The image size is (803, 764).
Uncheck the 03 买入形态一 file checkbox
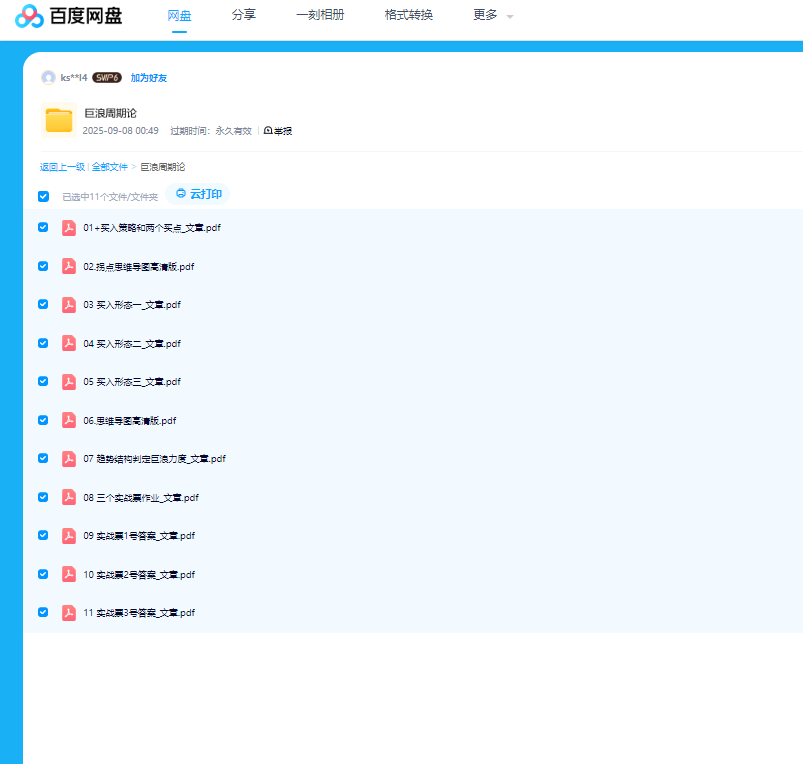[x=43, y=304]
